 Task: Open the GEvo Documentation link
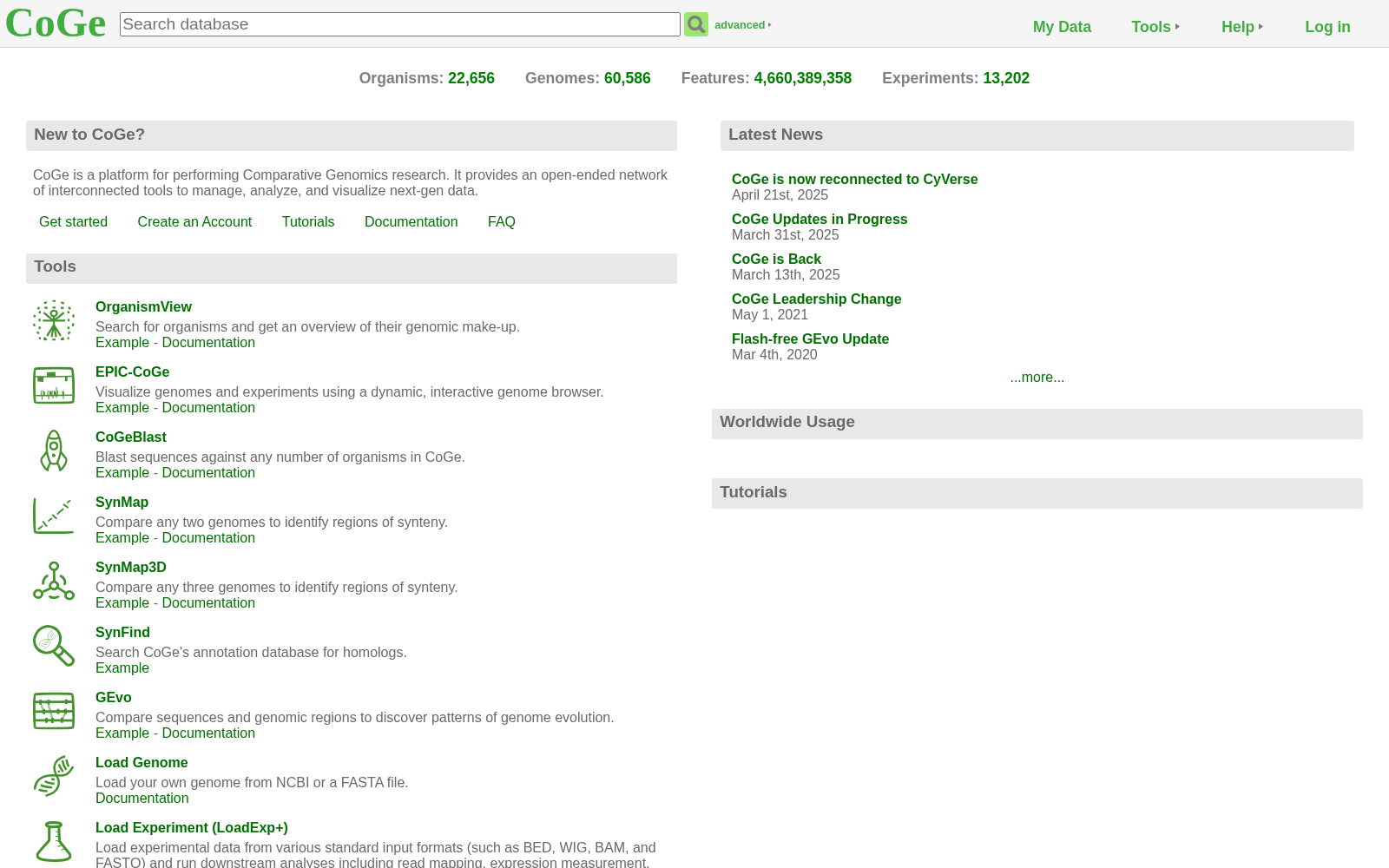(208, 733)
